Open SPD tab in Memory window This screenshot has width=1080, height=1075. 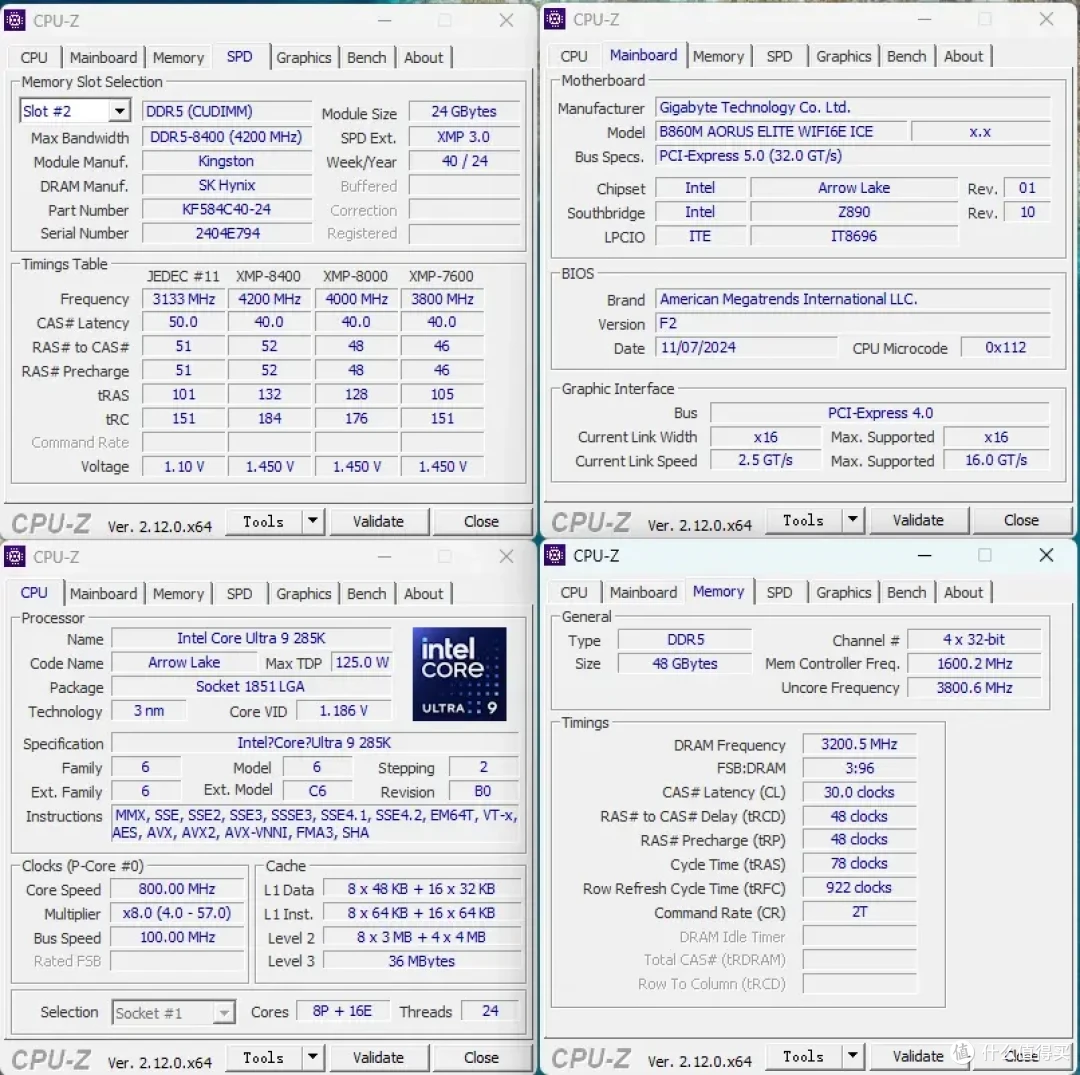779,592
